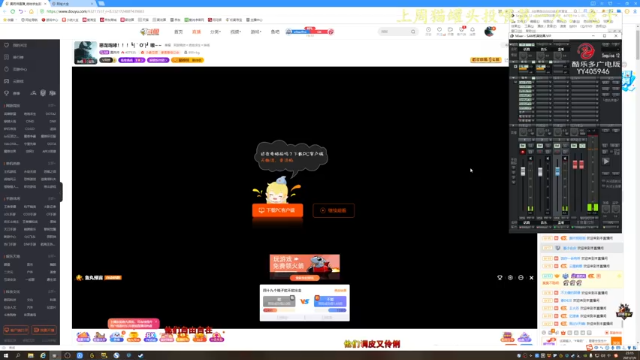Click the first gift icon in gift bar

click(x=83, y=337)
